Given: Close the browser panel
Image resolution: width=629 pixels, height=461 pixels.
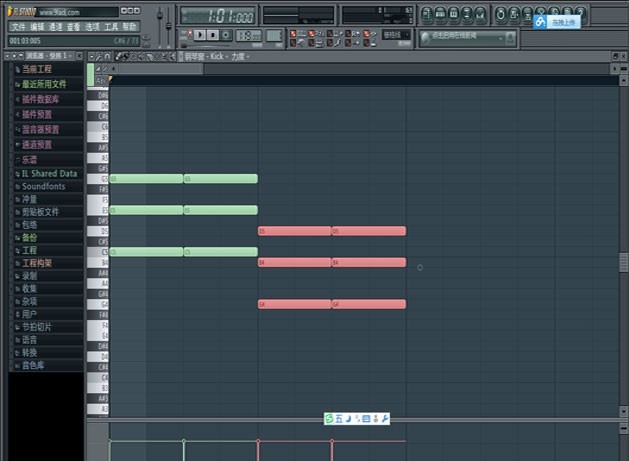Looking at the screenshot, I should (79, 56).
